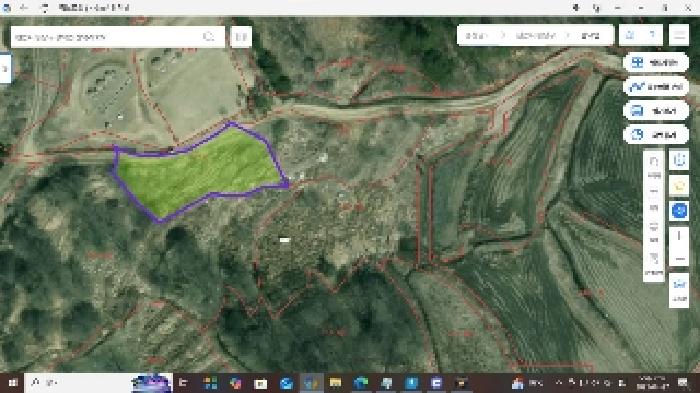Image resolution: width=700 pixels, height=393 pixels.
Task: Select the bottom tool in the vertical map tool strip
Action: tap(654, 263)
